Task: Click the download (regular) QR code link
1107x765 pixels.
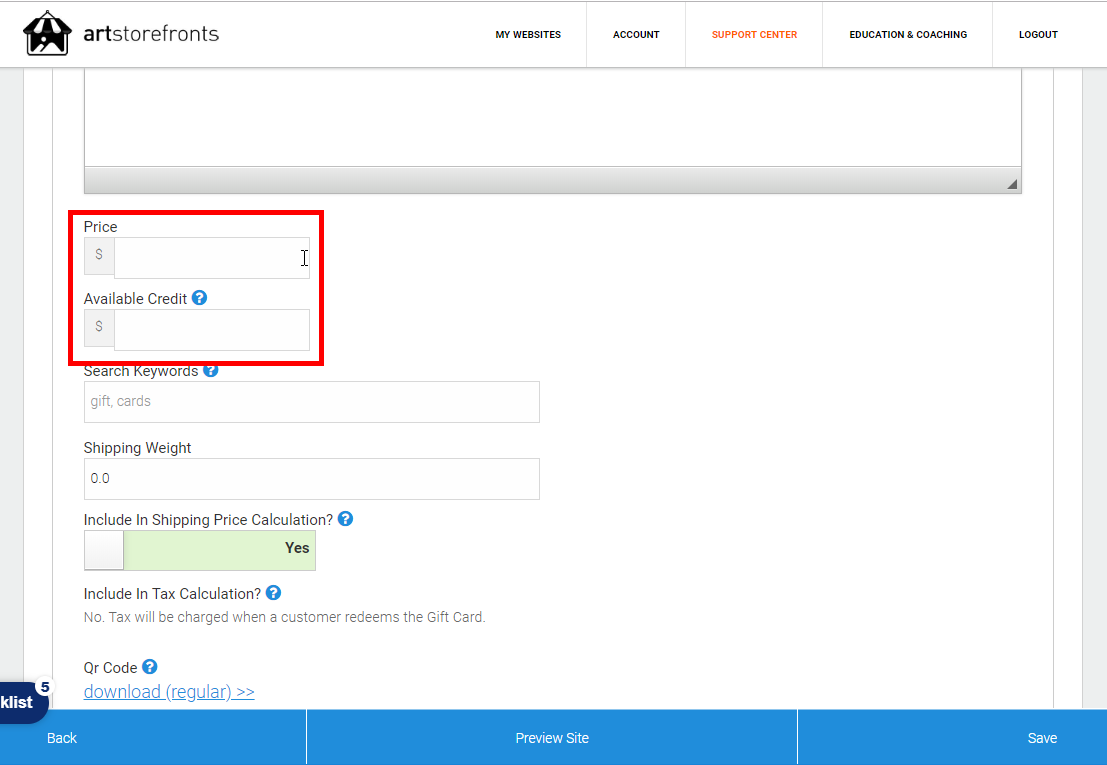Action: click(x=169, y=692)
